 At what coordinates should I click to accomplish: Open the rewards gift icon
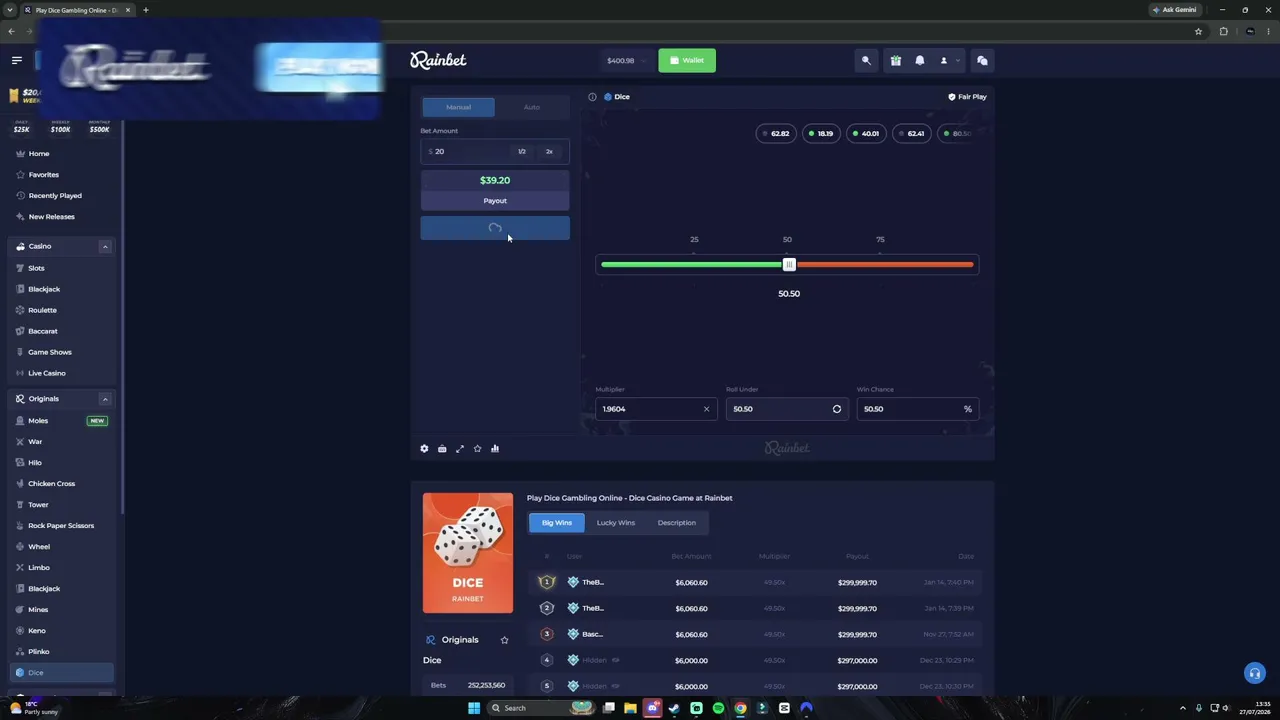tap(895, 61)
